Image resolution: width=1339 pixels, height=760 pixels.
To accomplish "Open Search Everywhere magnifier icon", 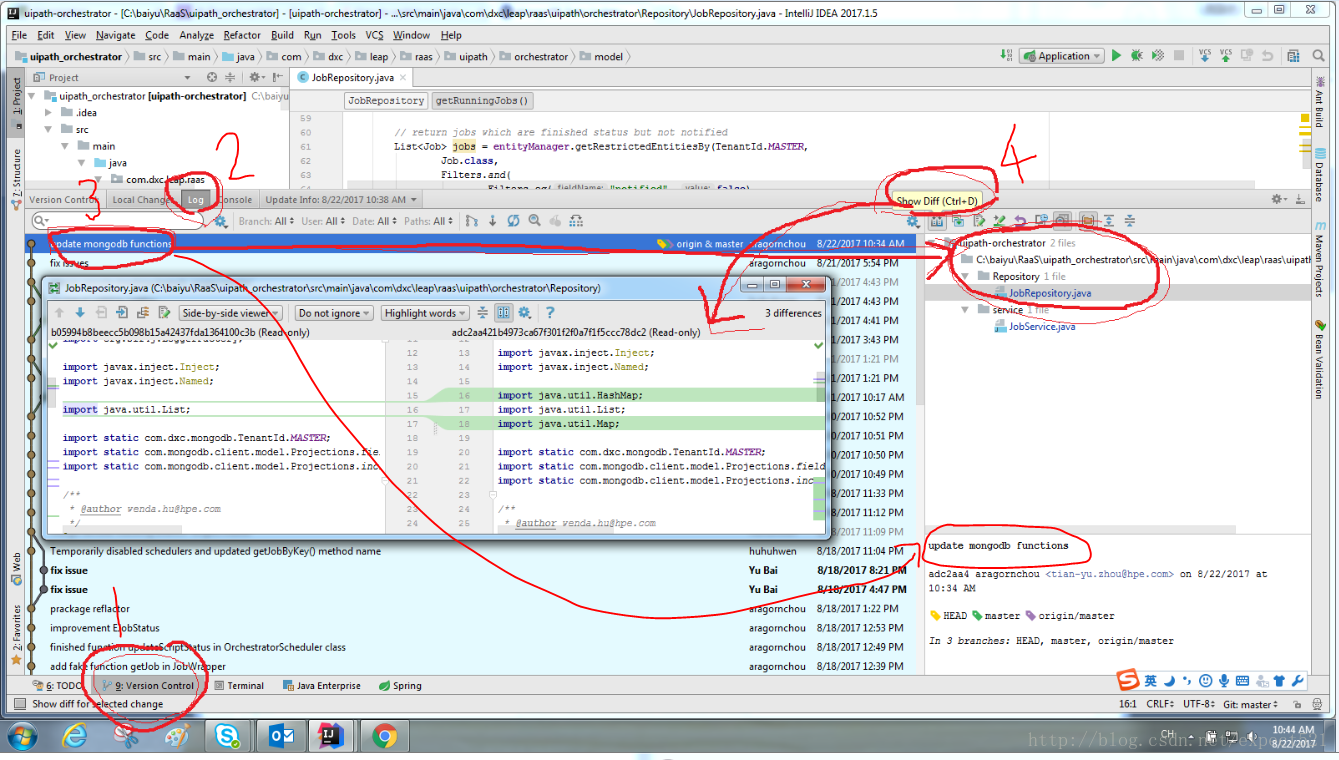I will pyautogui.click(x=1319, y=56).
